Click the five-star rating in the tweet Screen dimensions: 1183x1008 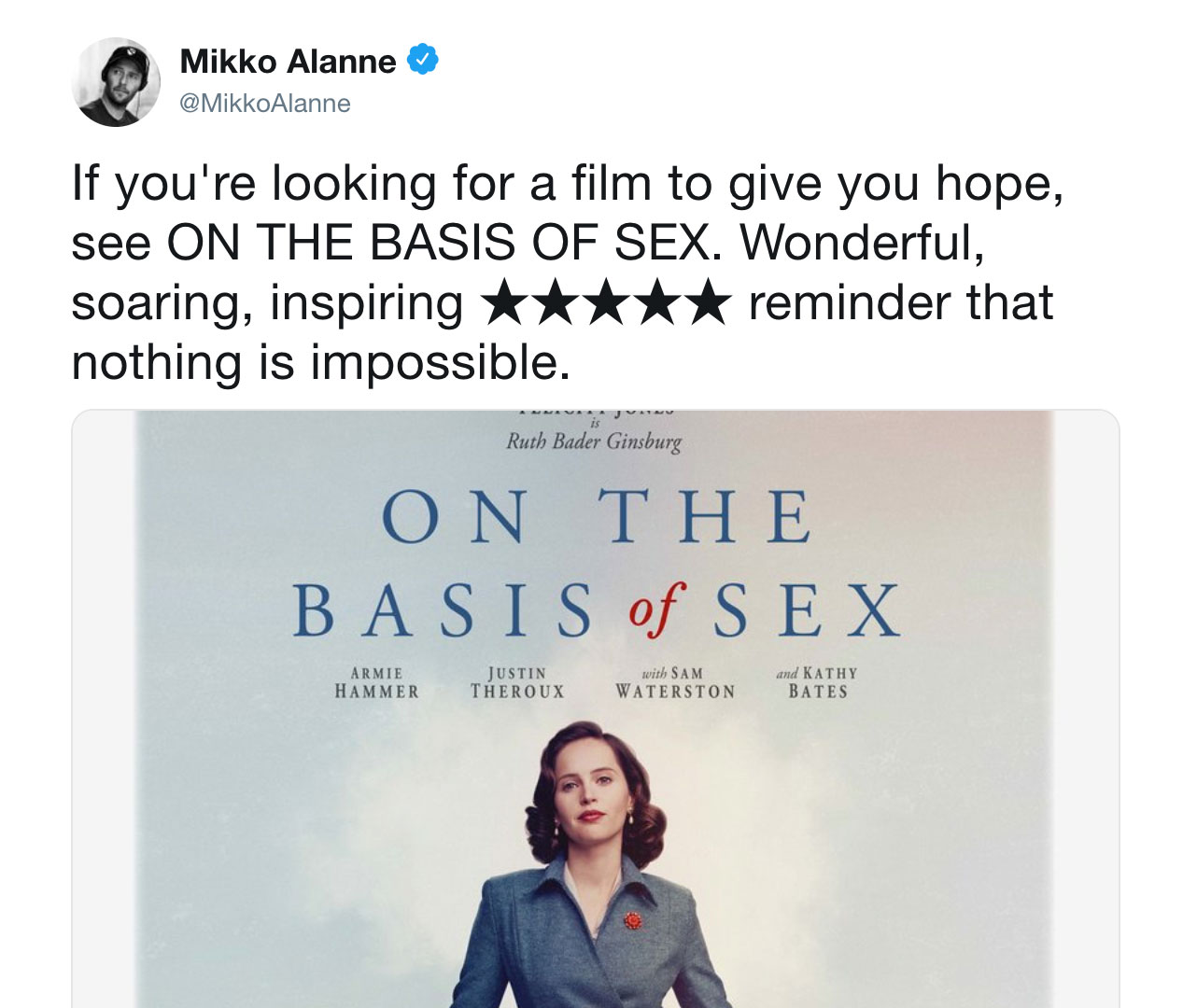pyautogui.click(x=605, y=302)
